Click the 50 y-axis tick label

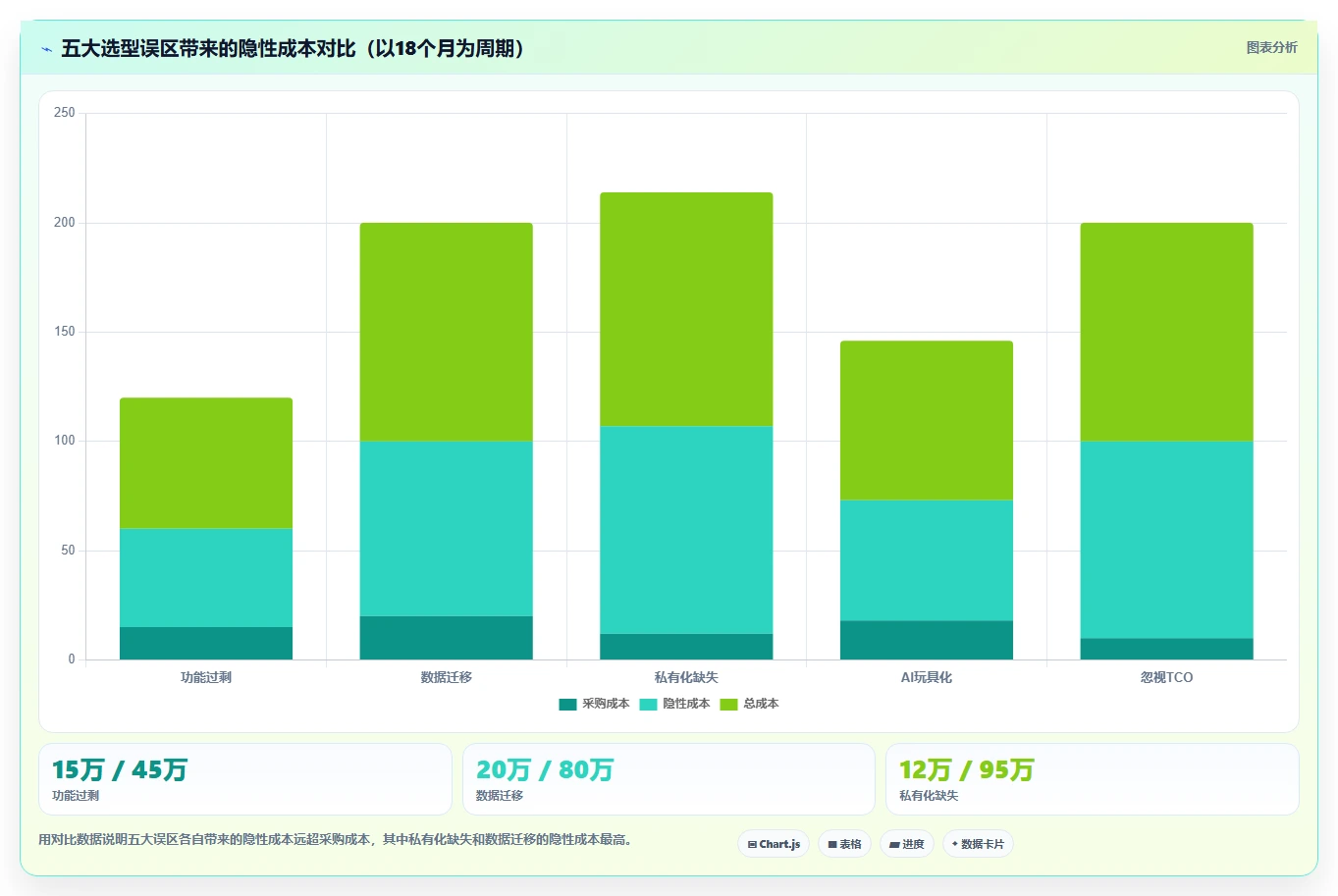click(x=68, y=551)
